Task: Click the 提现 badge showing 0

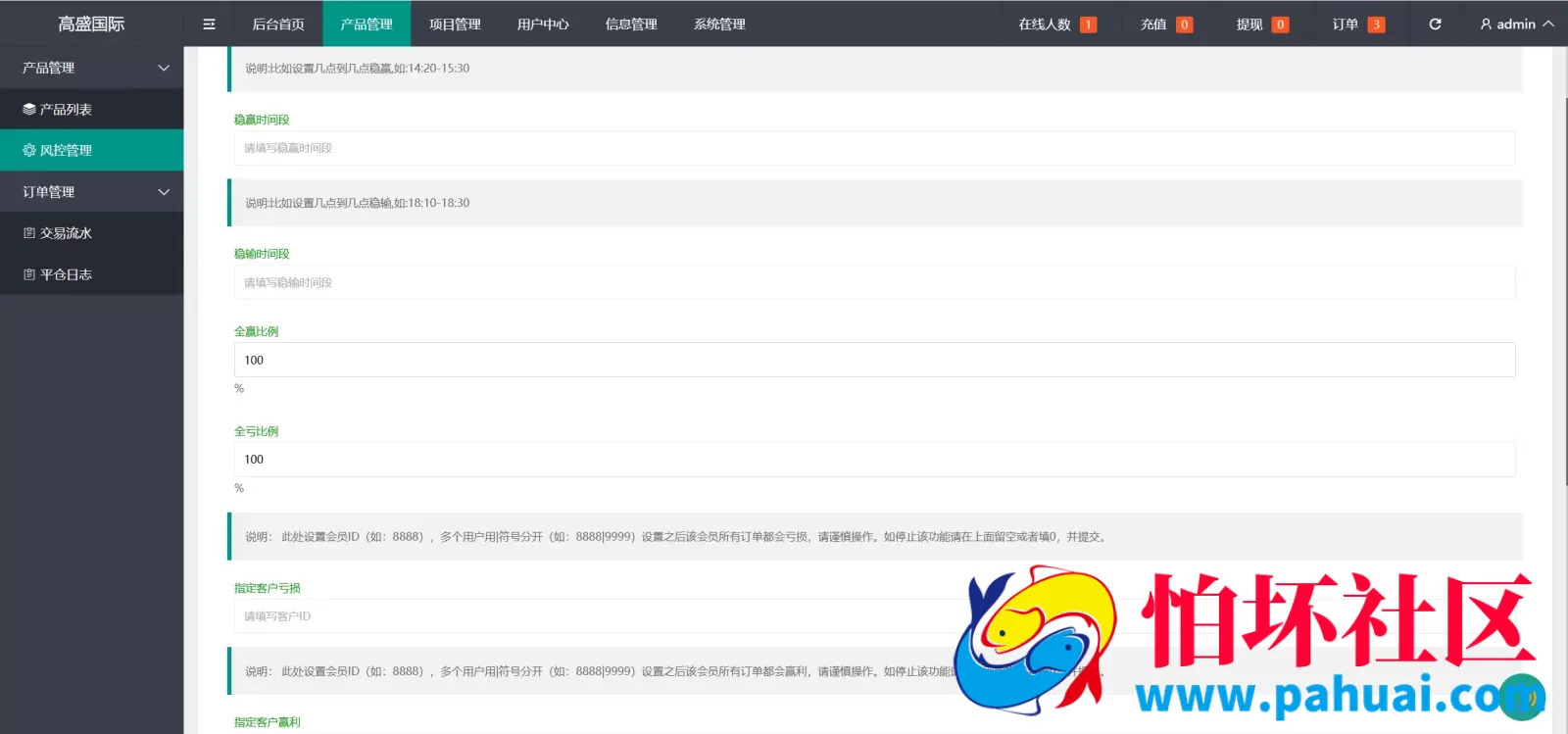Action: 1280,24
